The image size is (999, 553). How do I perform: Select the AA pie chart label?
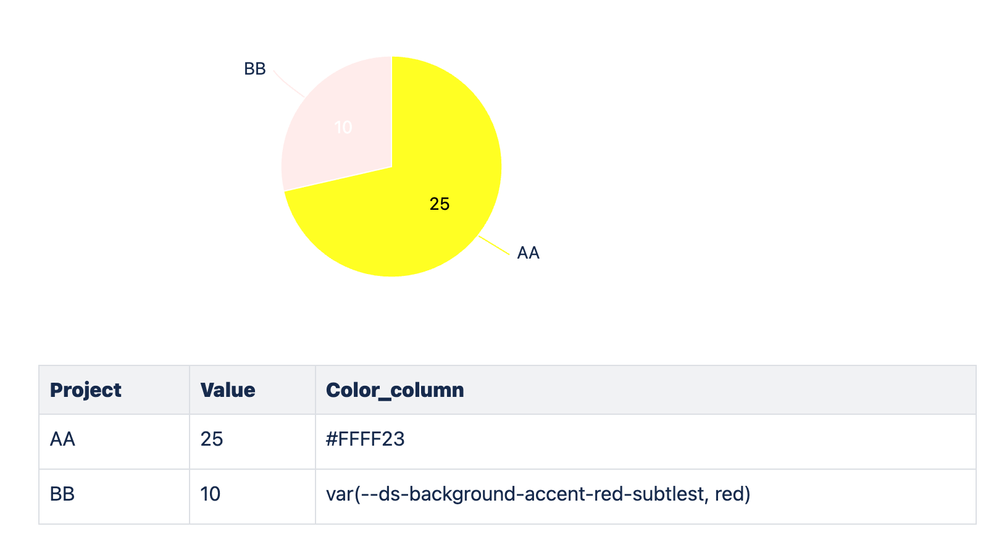[528, 253]
